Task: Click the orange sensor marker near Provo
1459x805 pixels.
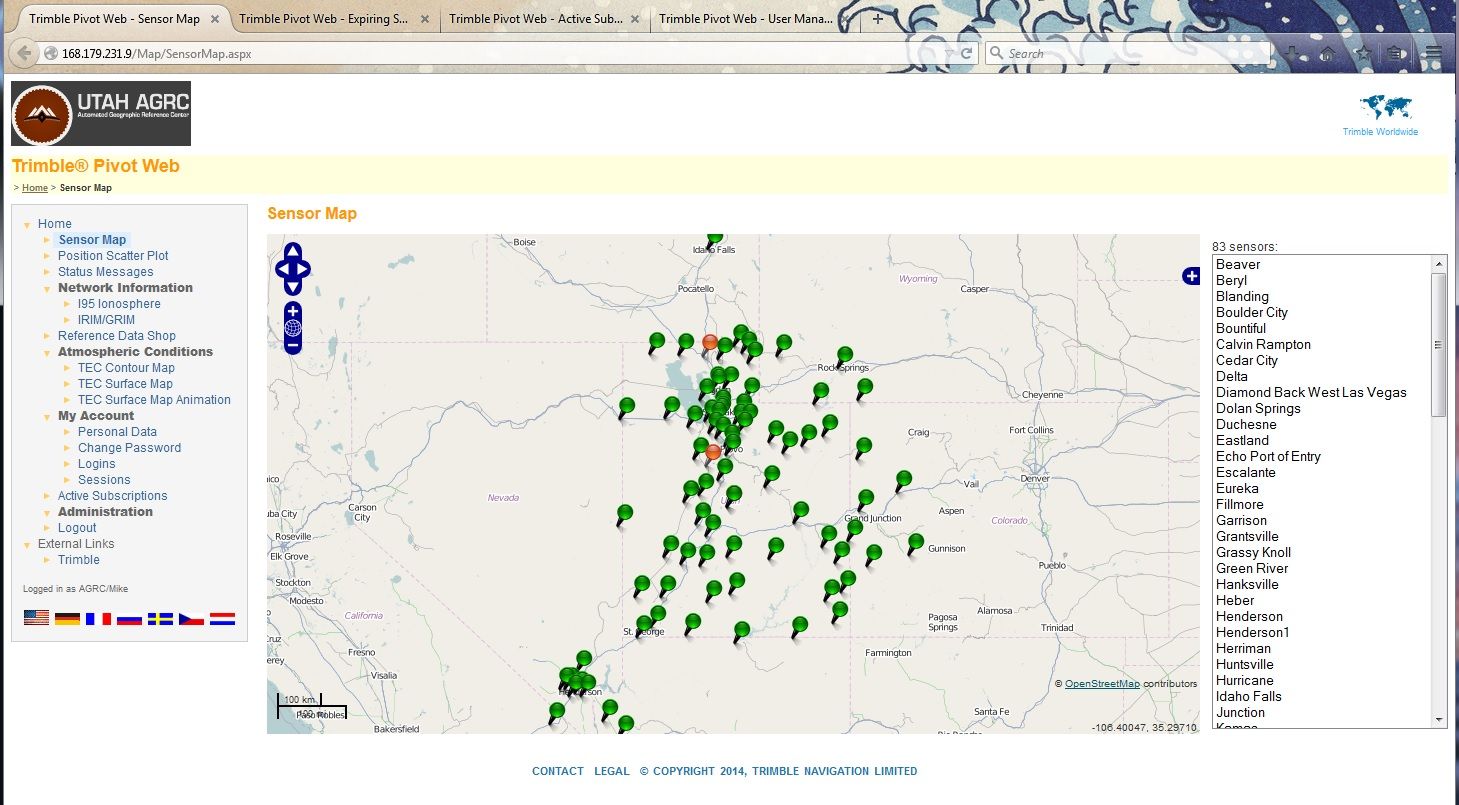Action: tap(713, 453)
